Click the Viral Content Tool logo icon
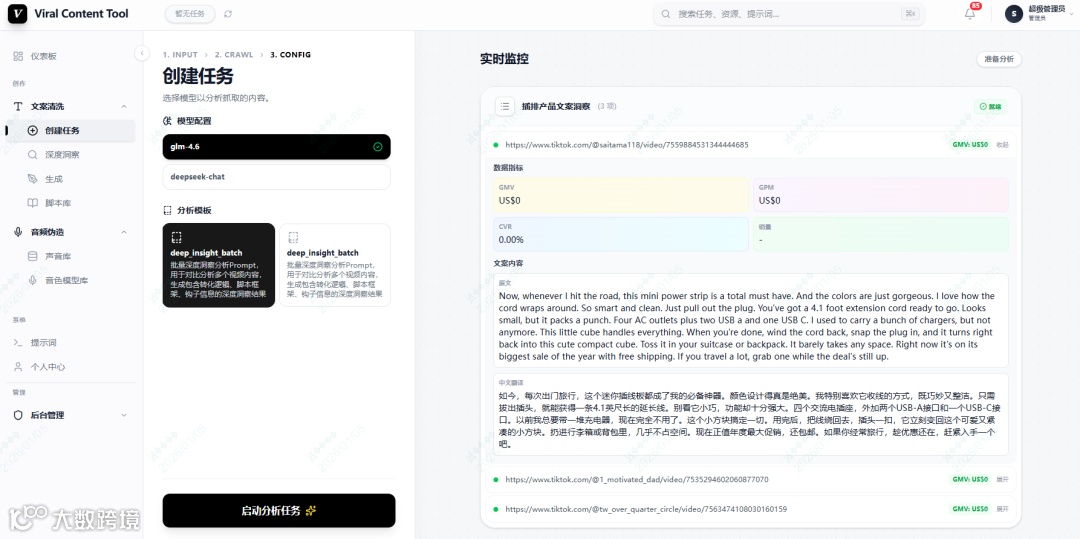 17,14
